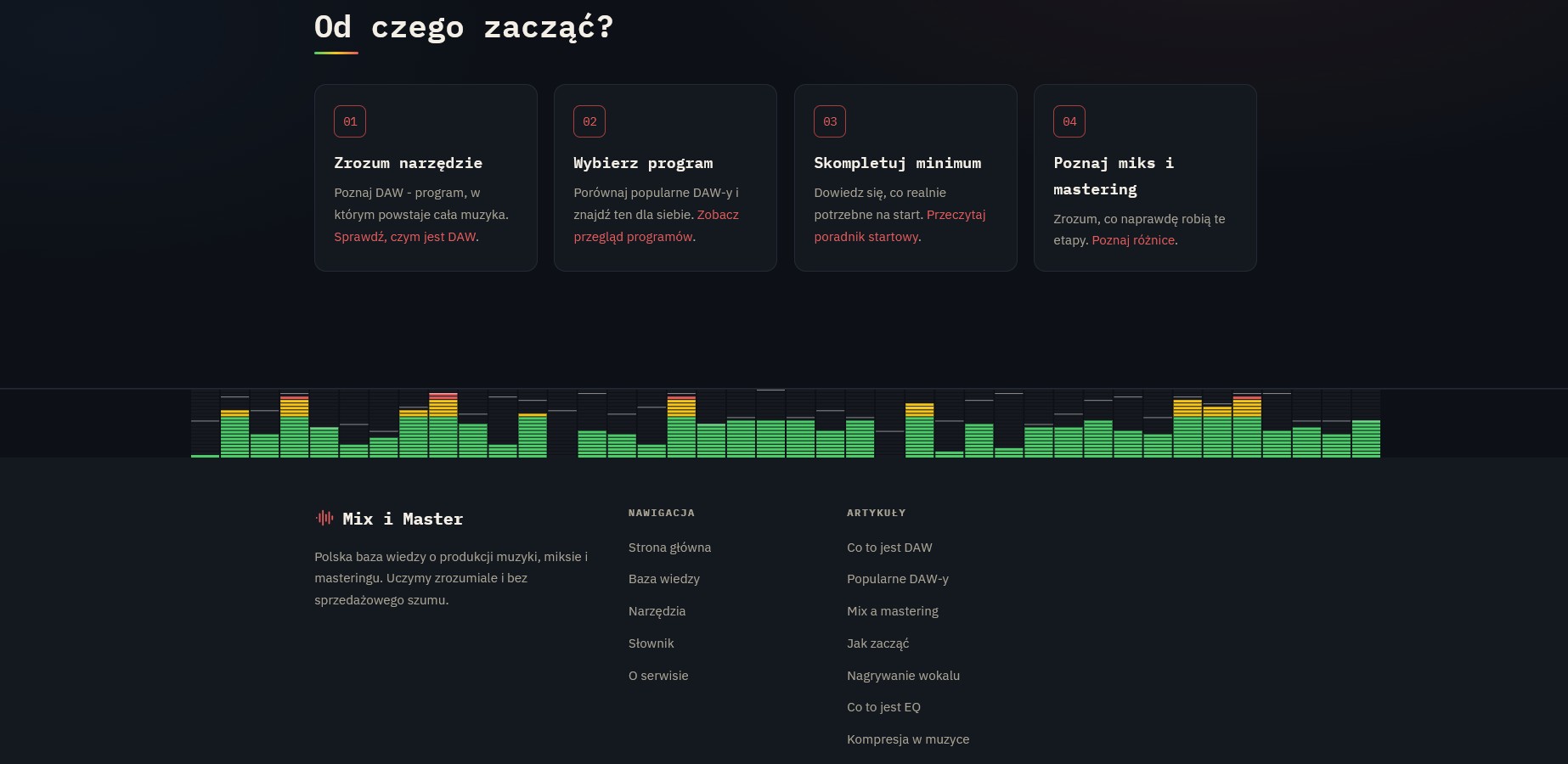Open 'Słownik' from the footer navigation
The height and width of the screenshot is (764, 1568).
click(651, 643)
